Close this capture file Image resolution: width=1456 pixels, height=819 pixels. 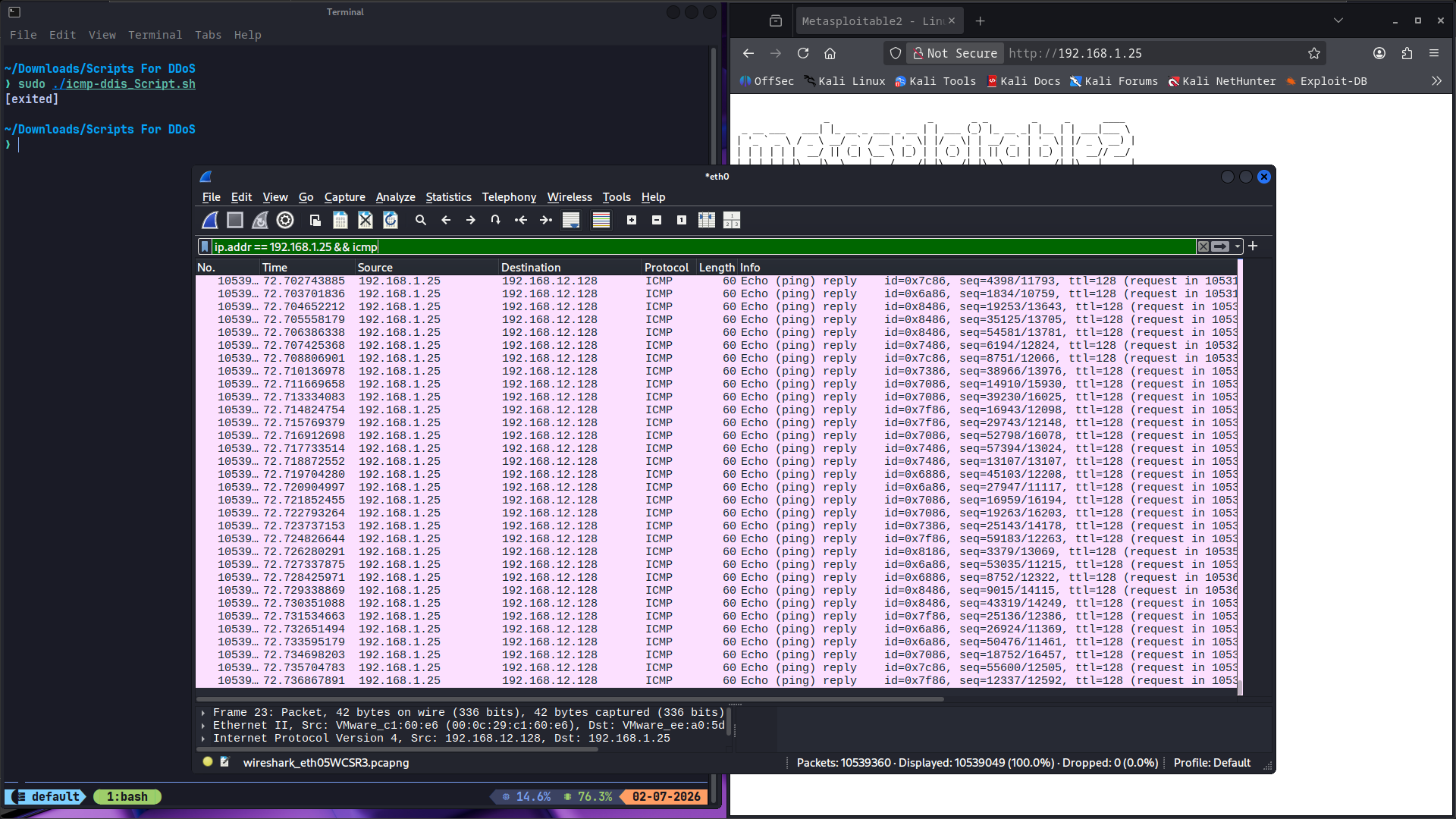(x=366, y=220)
